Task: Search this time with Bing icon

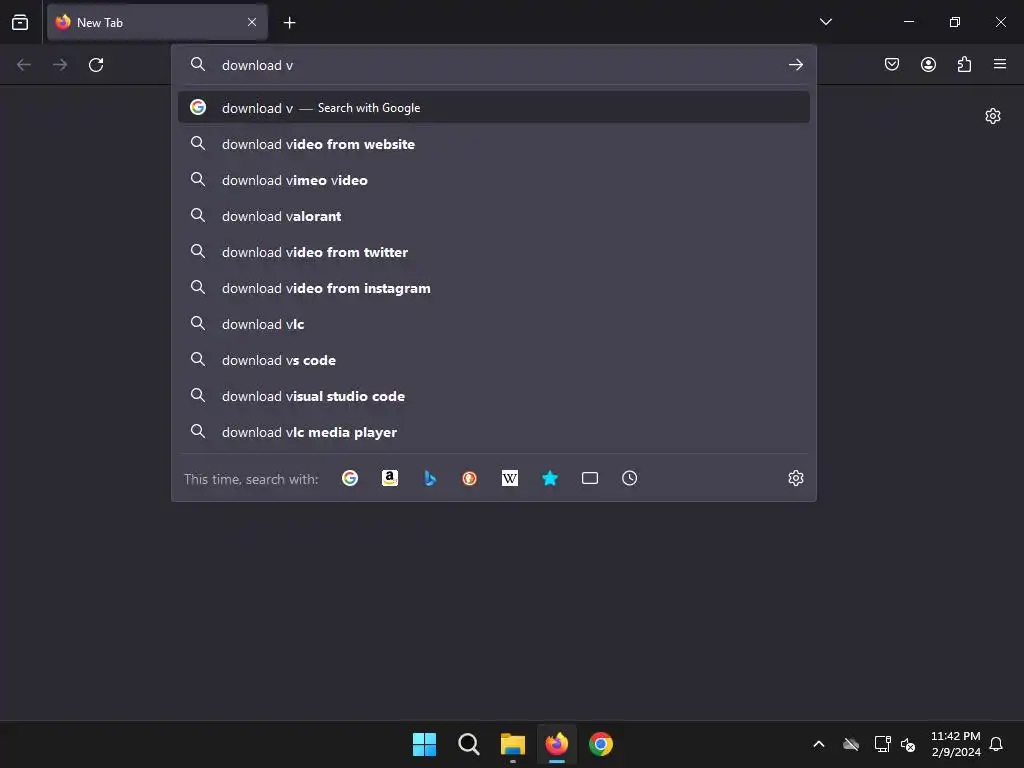Action: (x=430, y=478)
